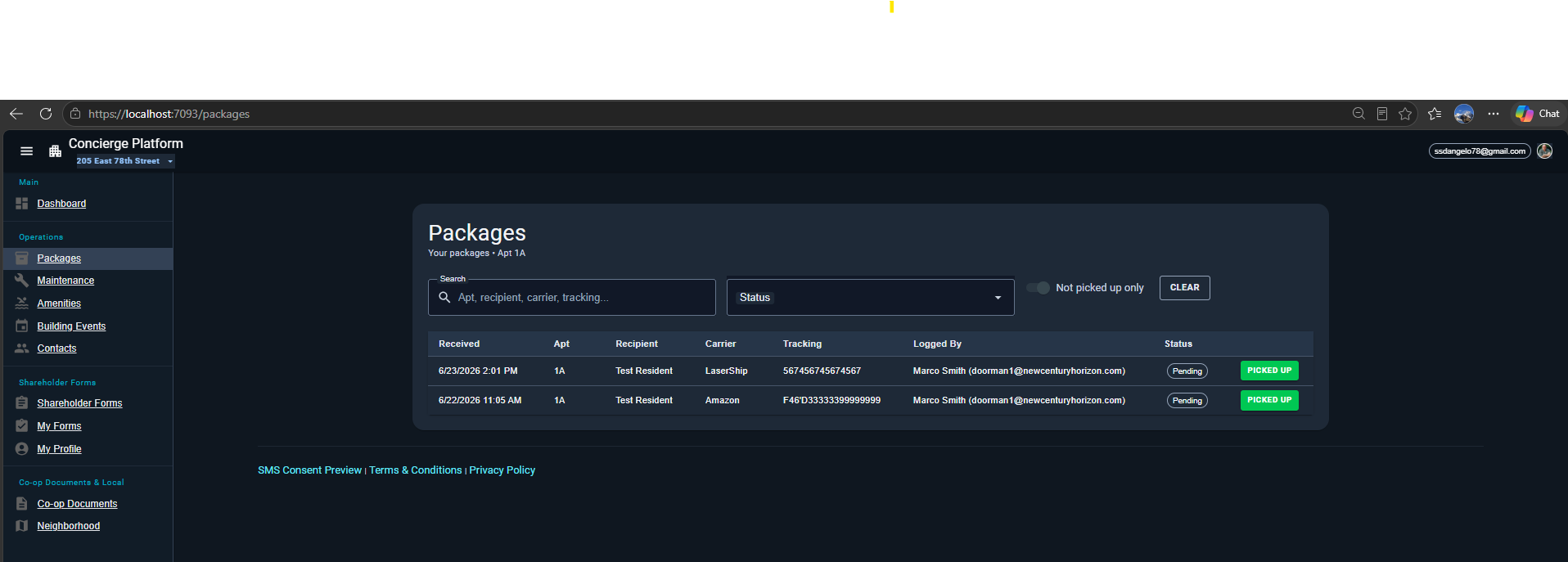This screenshot has width=1568, height=562.
Task: Open Building Events page
Action: pyautogui.click(x=71, y=326)
